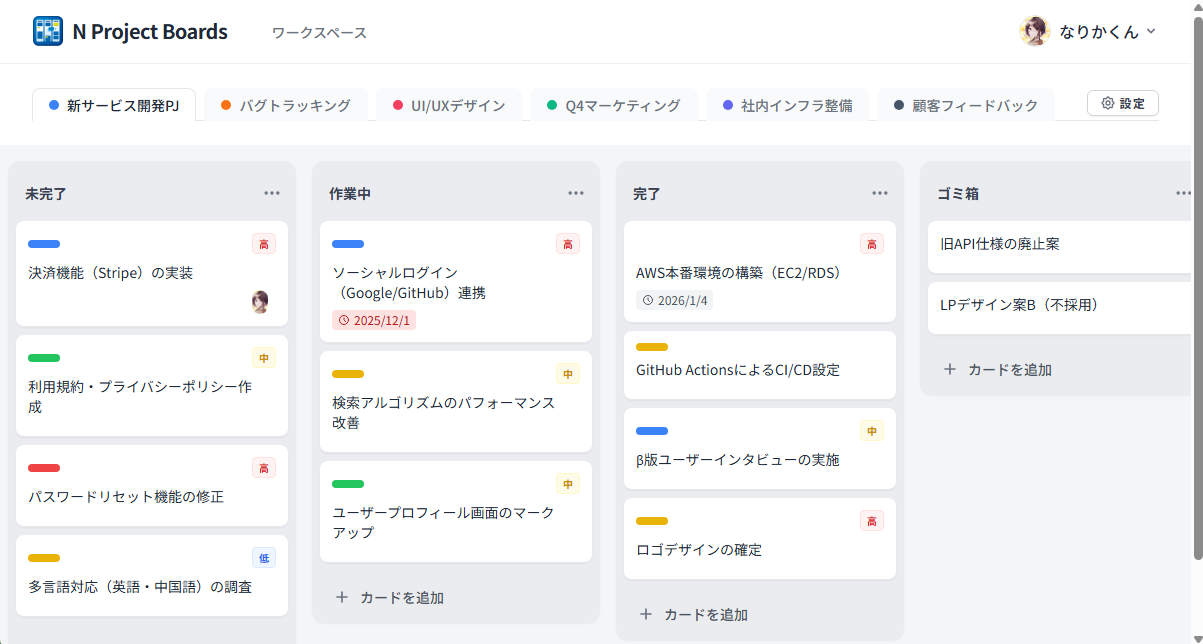This screenshot has height=644, width=1203.
Task: Switch to the Q4マーケティング tab
Action: [x=612, y=105]
